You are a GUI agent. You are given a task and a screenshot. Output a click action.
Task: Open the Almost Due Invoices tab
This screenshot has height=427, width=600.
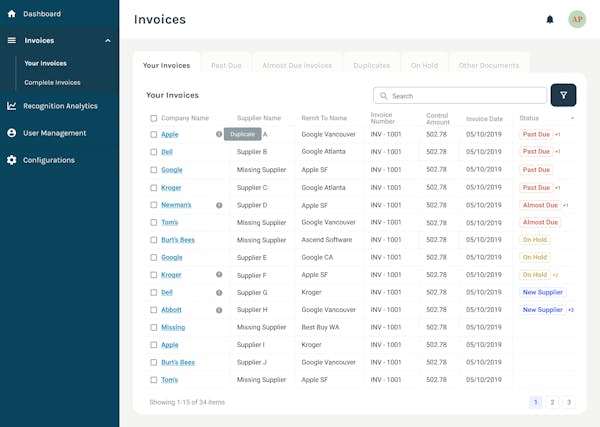[297, 65]
